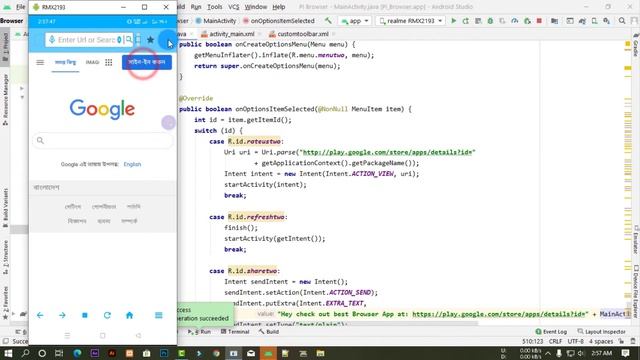Go forward using the browser app's forward arrow

coord(62,315)
